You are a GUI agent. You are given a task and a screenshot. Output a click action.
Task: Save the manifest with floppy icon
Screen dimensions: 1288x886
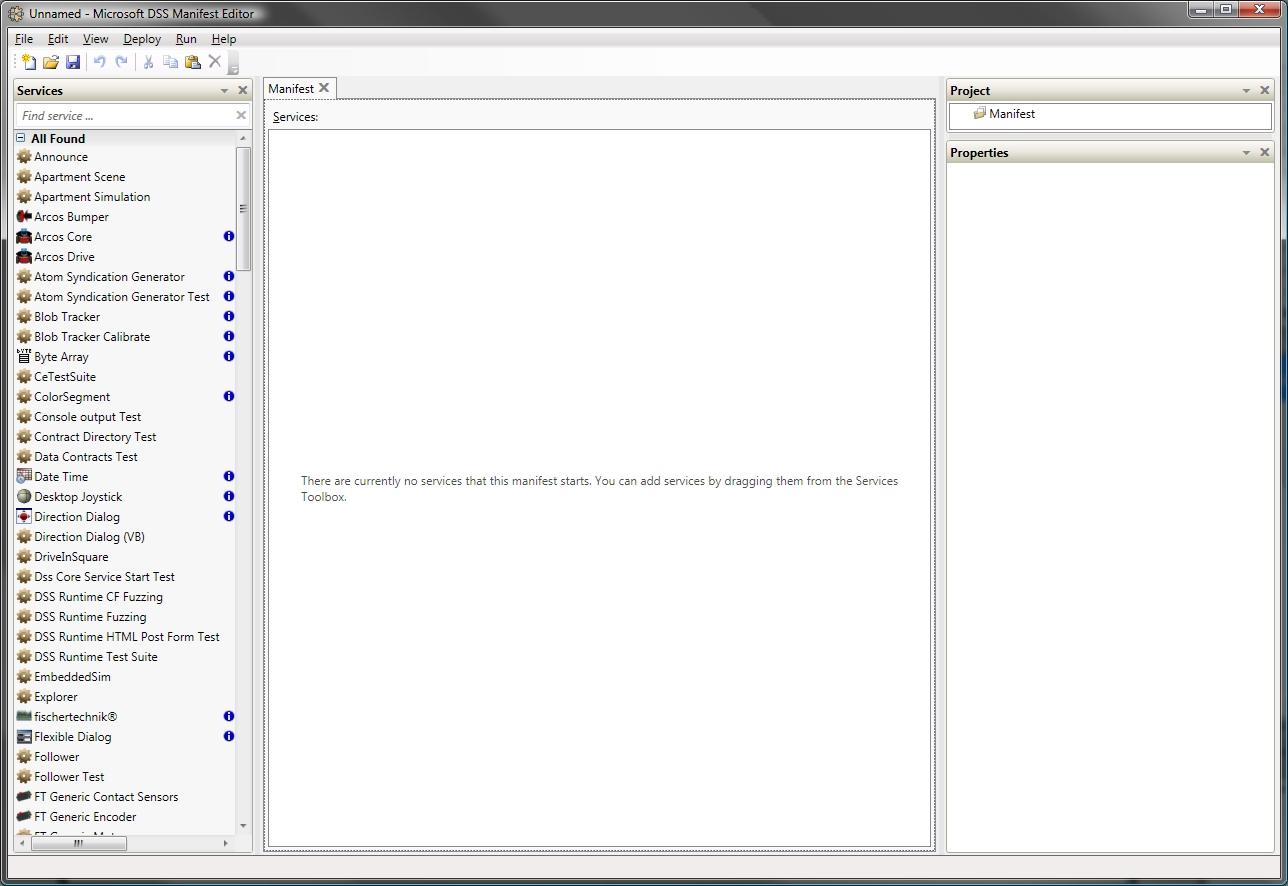(x=73, y=62)
